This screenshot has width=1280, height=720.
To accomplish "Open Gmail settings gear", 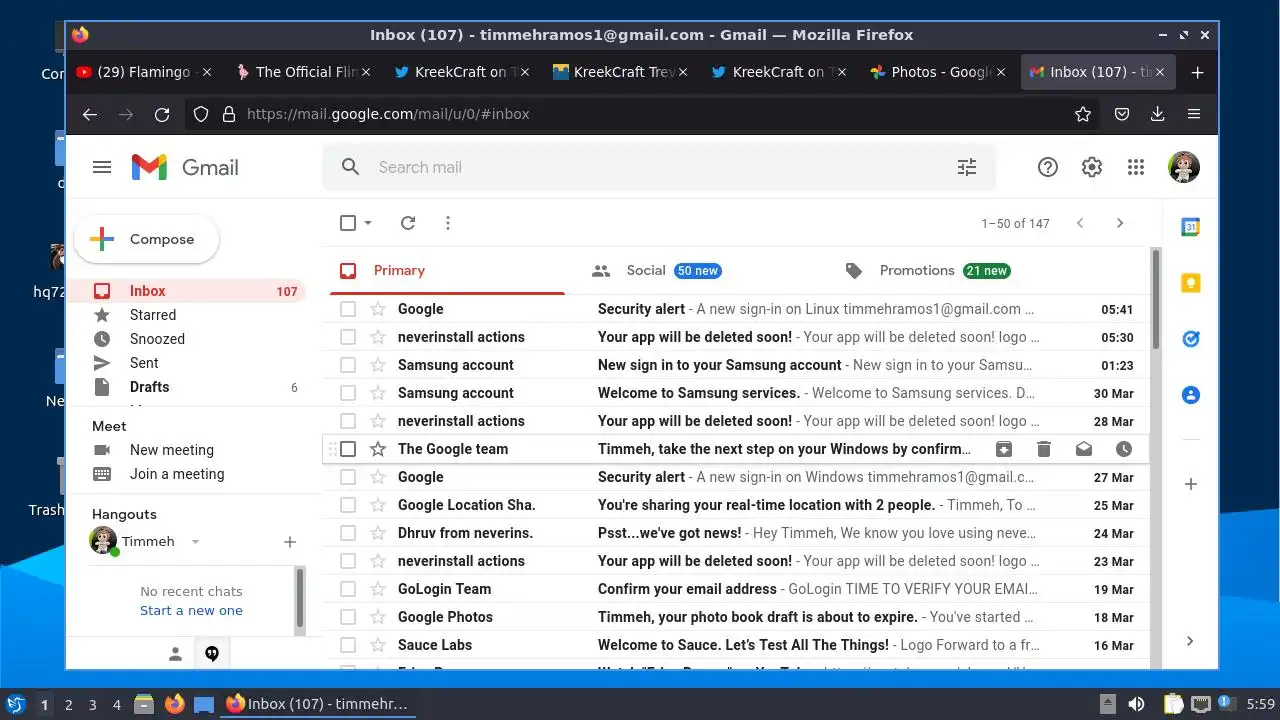I will (x=1091, y=167).
